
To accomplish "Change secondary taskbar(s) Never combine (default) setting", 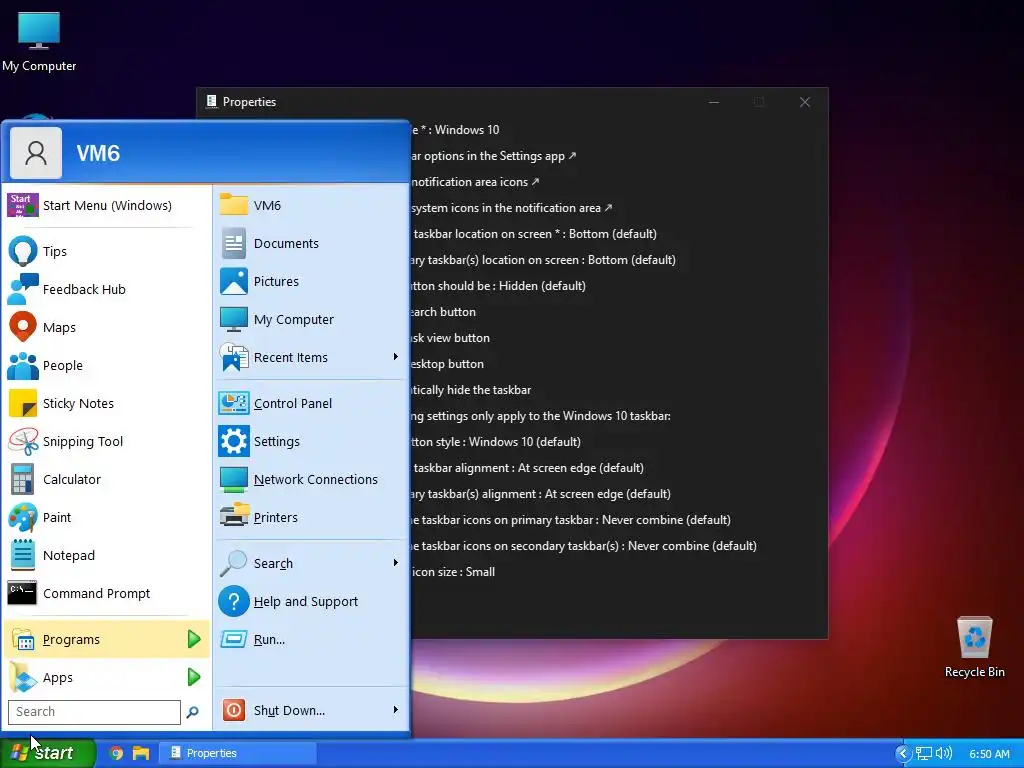I will tap(584, 546).
